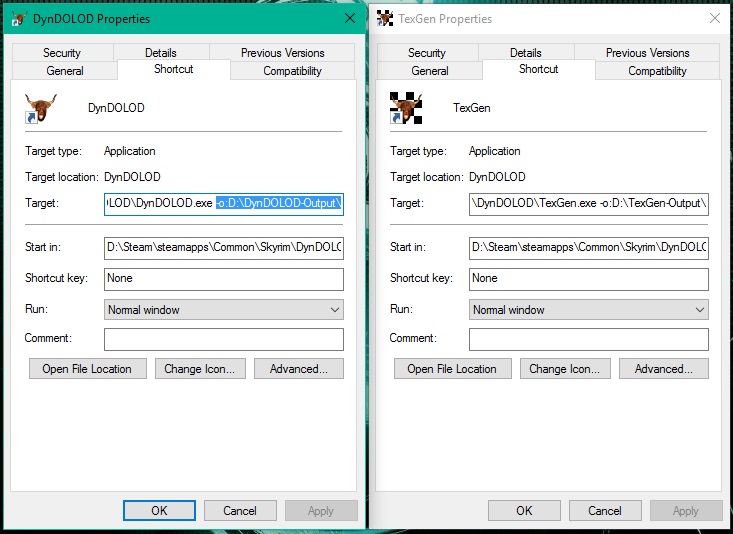Click the TexGen Target field
733x534 pixels.
[x=589, y=204]
